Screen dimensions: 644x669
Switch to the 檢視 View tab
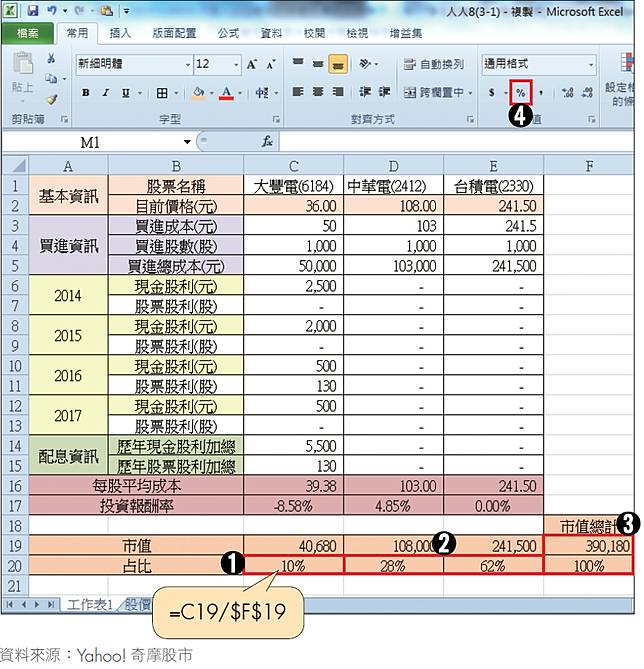point(357,33)
